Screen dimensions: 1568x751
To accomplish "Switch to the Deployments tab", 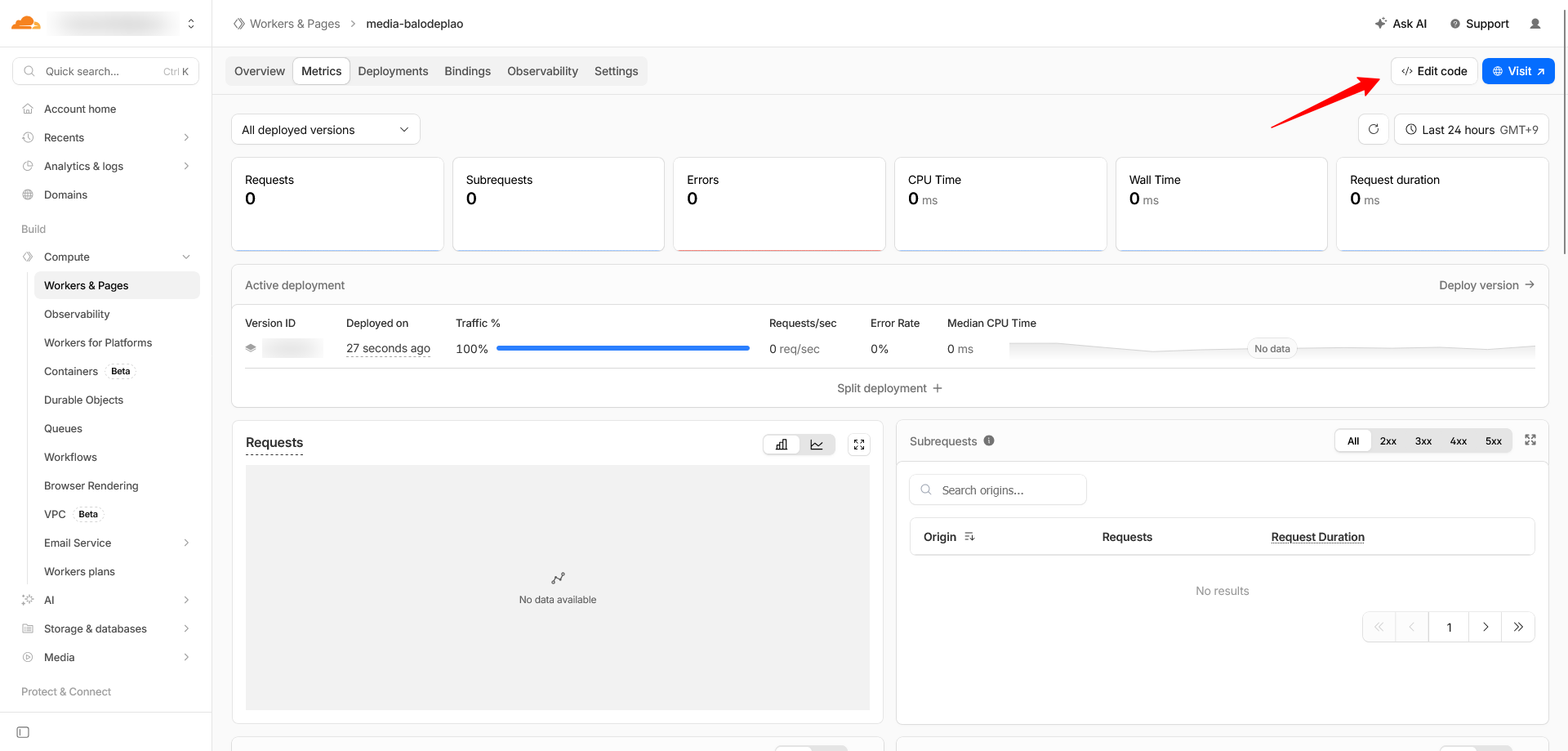I will click(393, 71).
